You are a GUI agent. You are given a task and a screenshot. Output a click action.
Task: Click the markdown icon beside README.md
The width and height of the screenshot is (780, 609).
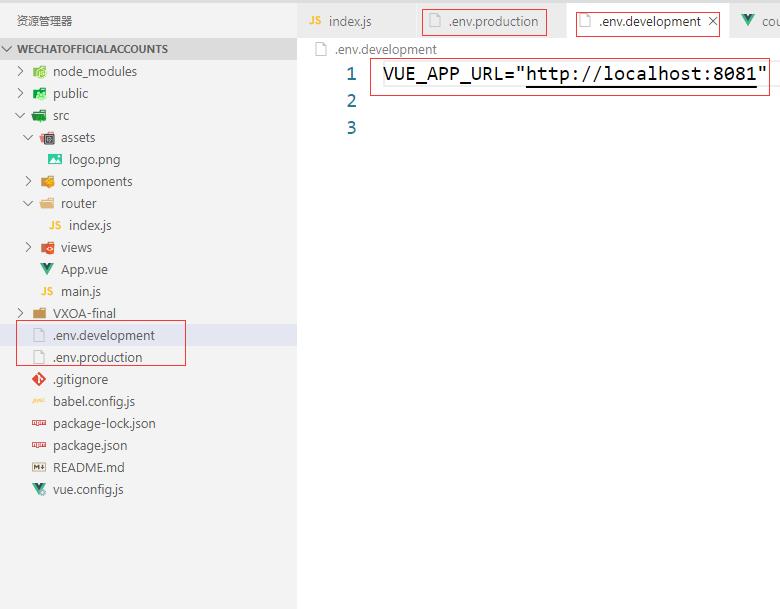[x=40, y=468]
